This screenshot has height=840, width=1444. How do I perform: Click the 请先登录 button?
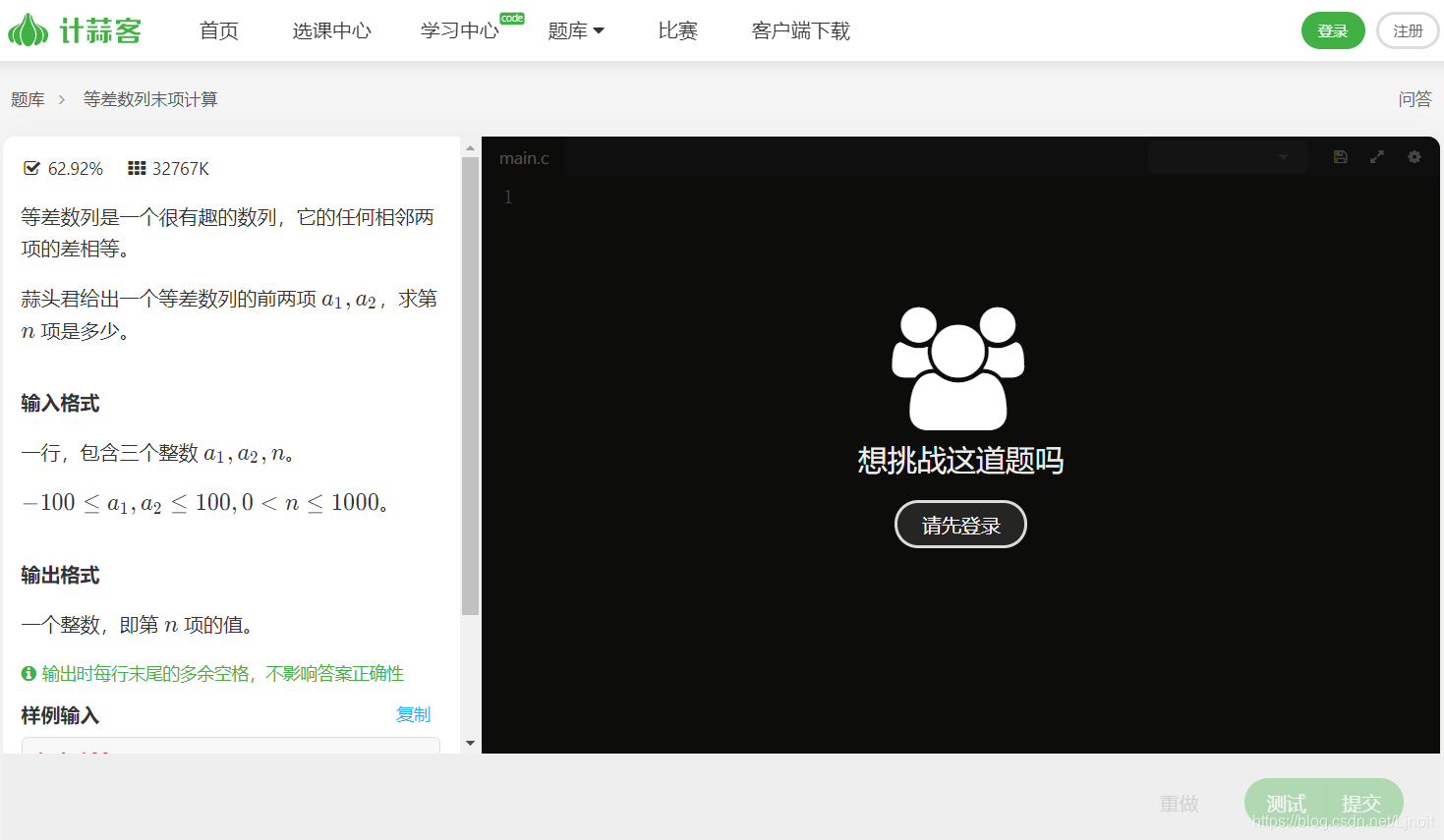(960, 525)
